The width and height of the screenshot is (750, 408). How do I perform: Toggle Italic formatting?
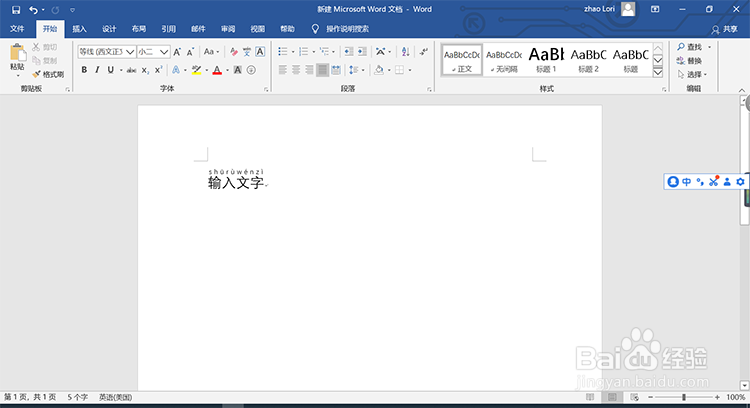(x=97, y=70)
